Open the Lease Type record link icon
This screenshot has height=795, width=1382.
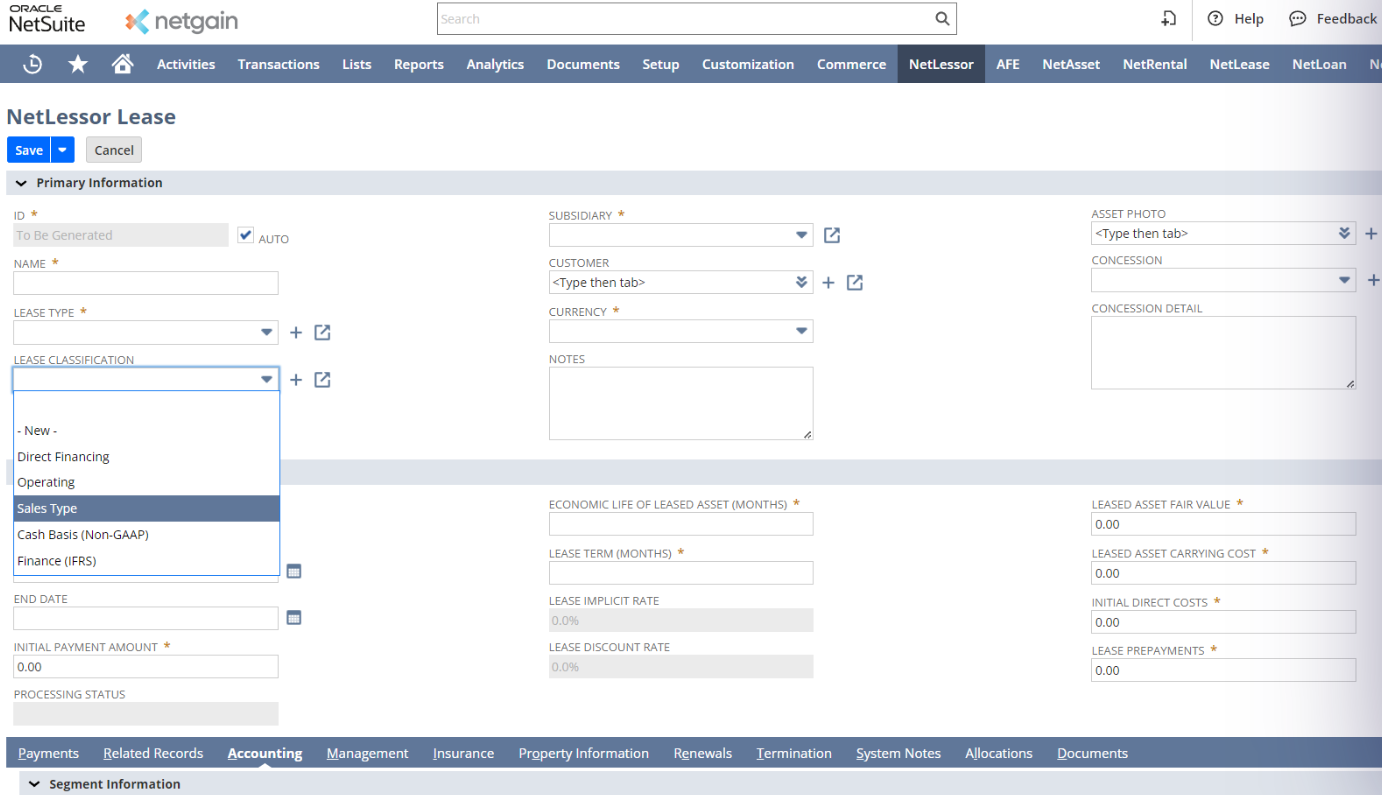tap(322, 332)
